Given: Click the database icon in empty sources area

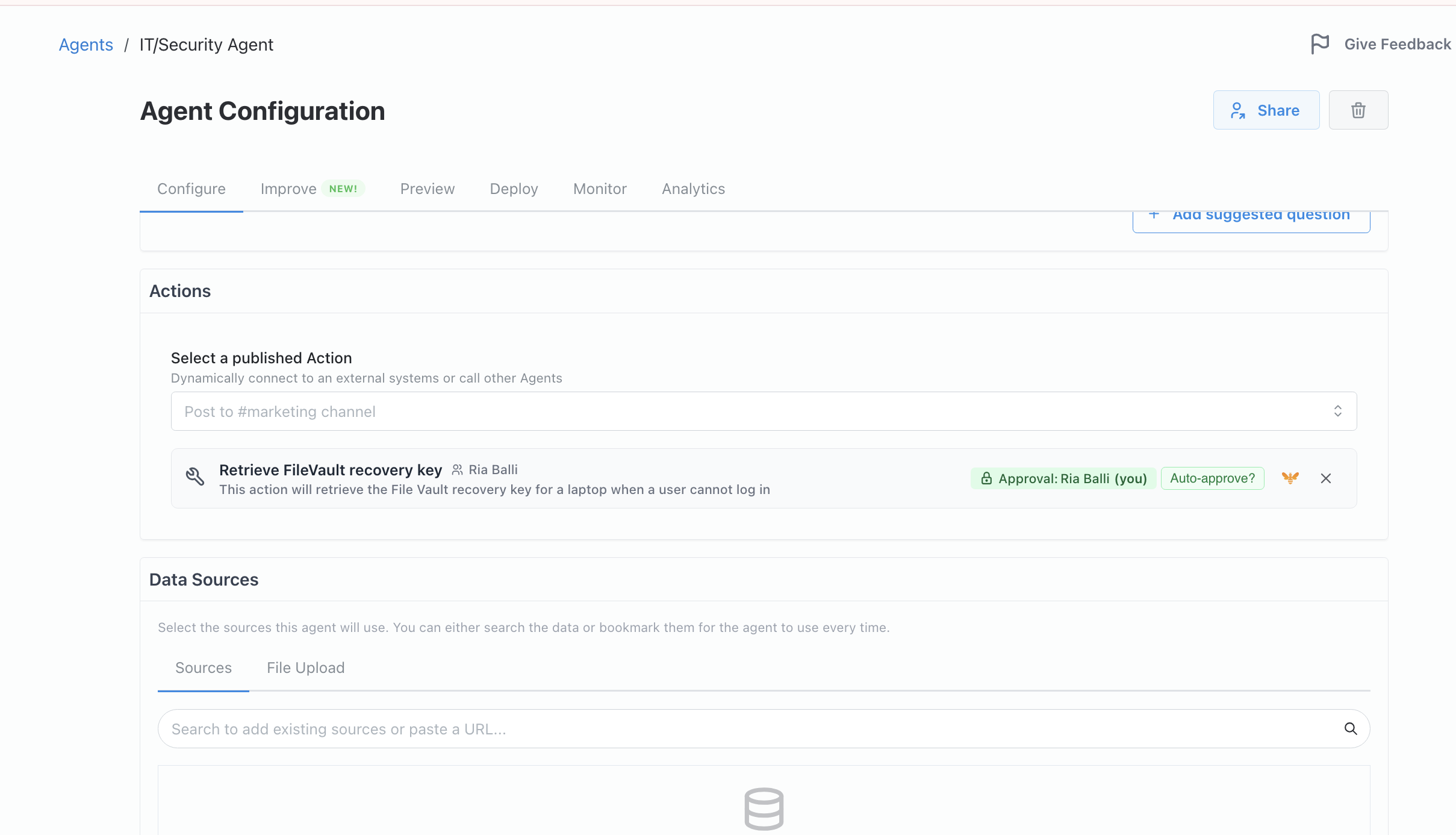Looking at the screenshot, I should (x=764, y=808).
